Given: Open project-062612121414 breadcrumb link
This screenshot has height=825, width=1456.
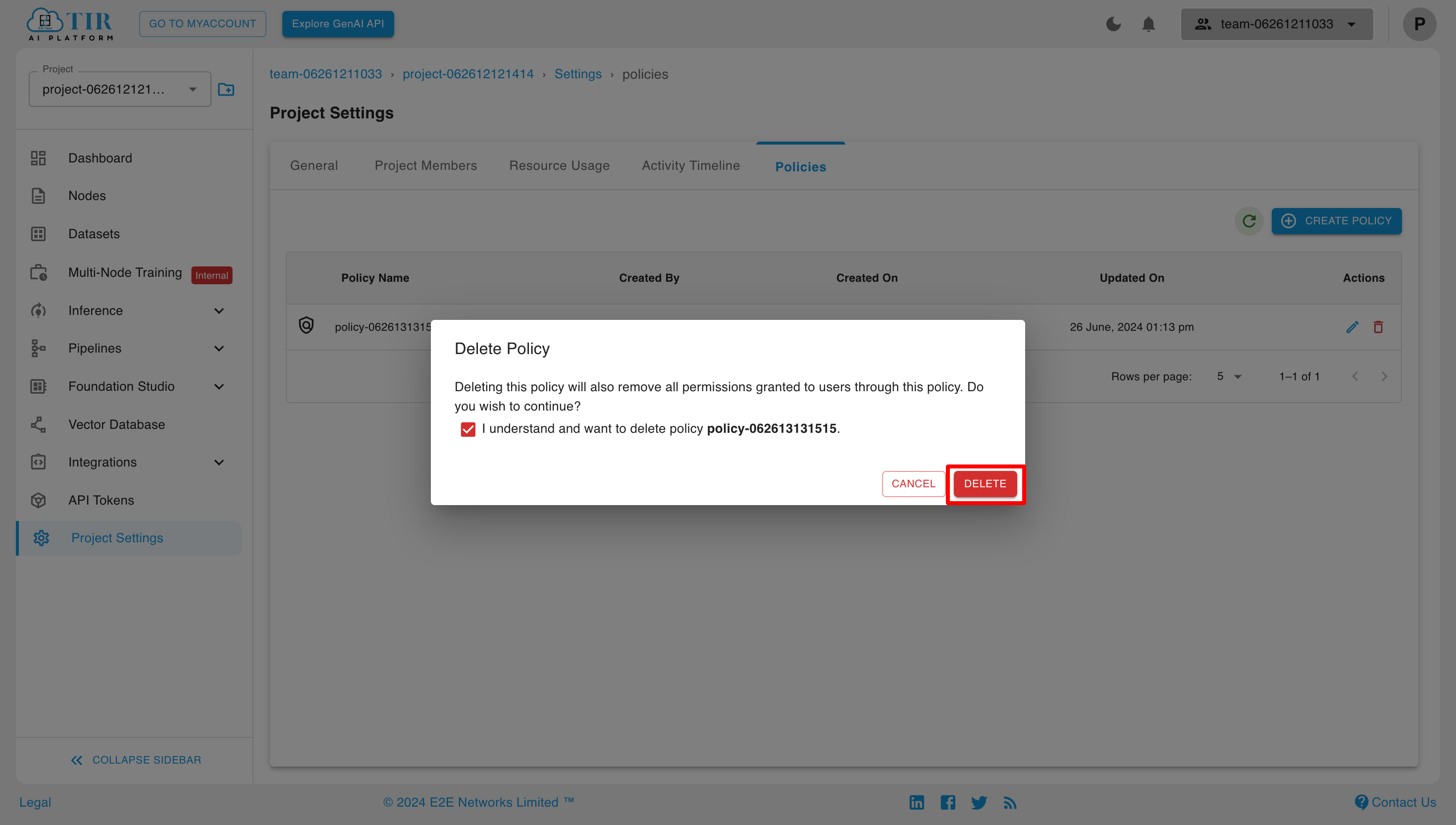Looking at the screenshot, I should pos(468,74).
